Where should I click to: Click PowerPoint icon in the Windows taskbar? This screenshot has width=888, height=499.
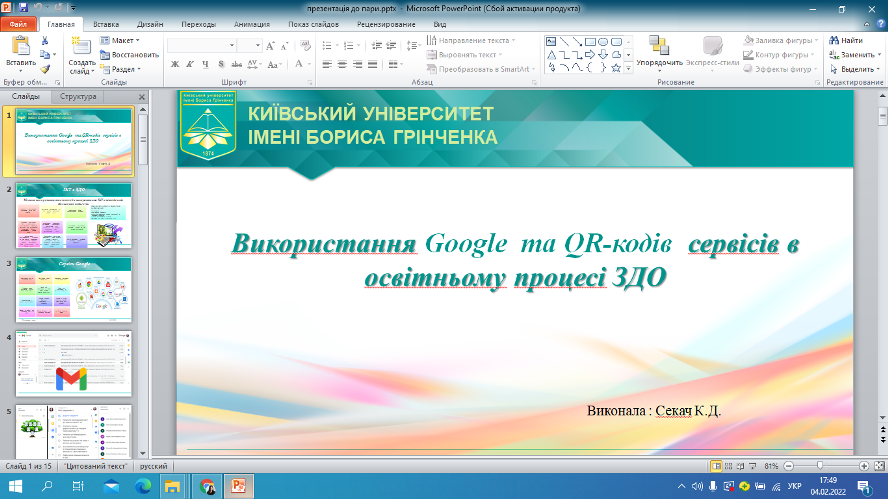tap(239, 486)
